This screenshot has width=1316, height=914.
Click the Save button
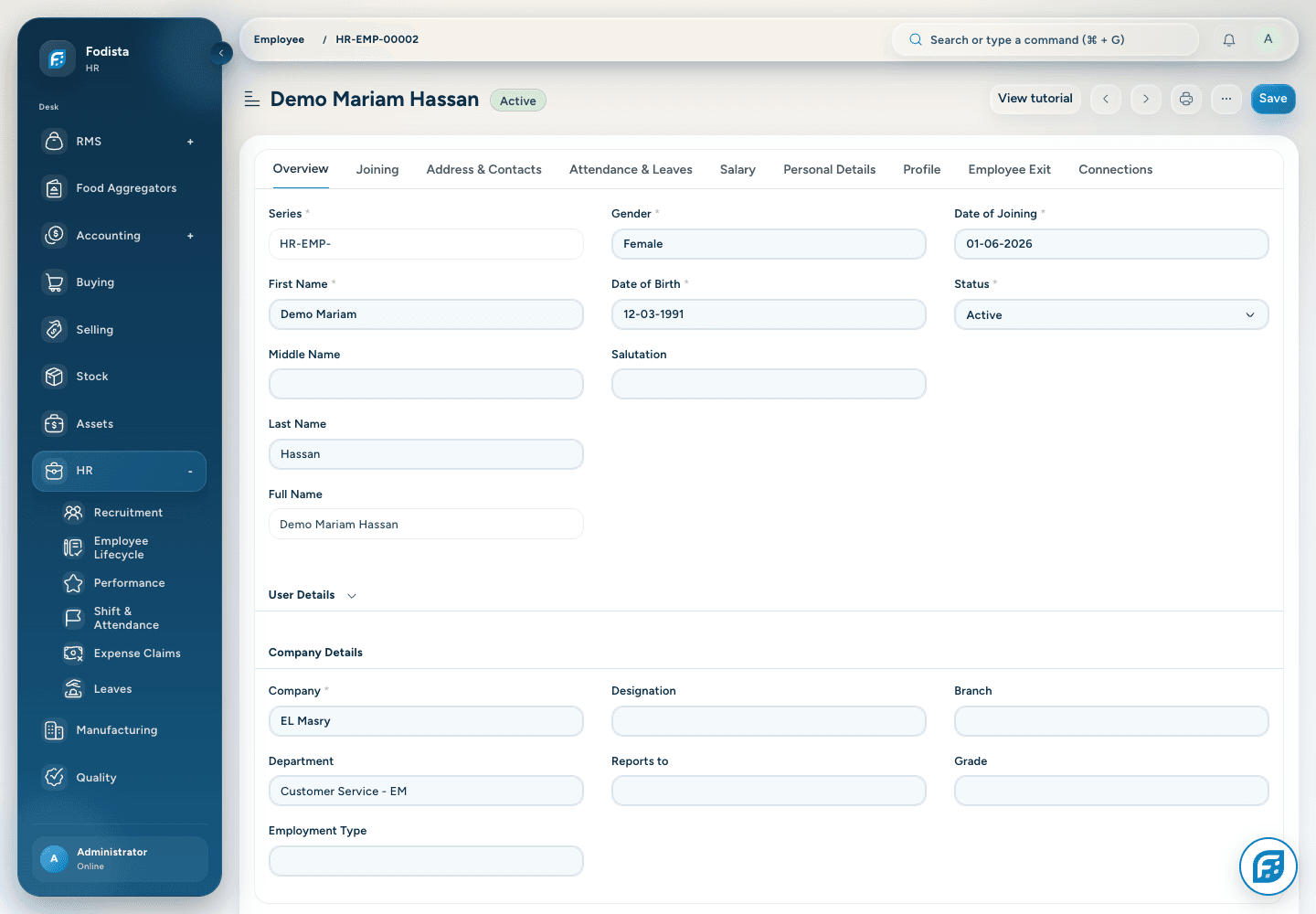(1273, 99)
